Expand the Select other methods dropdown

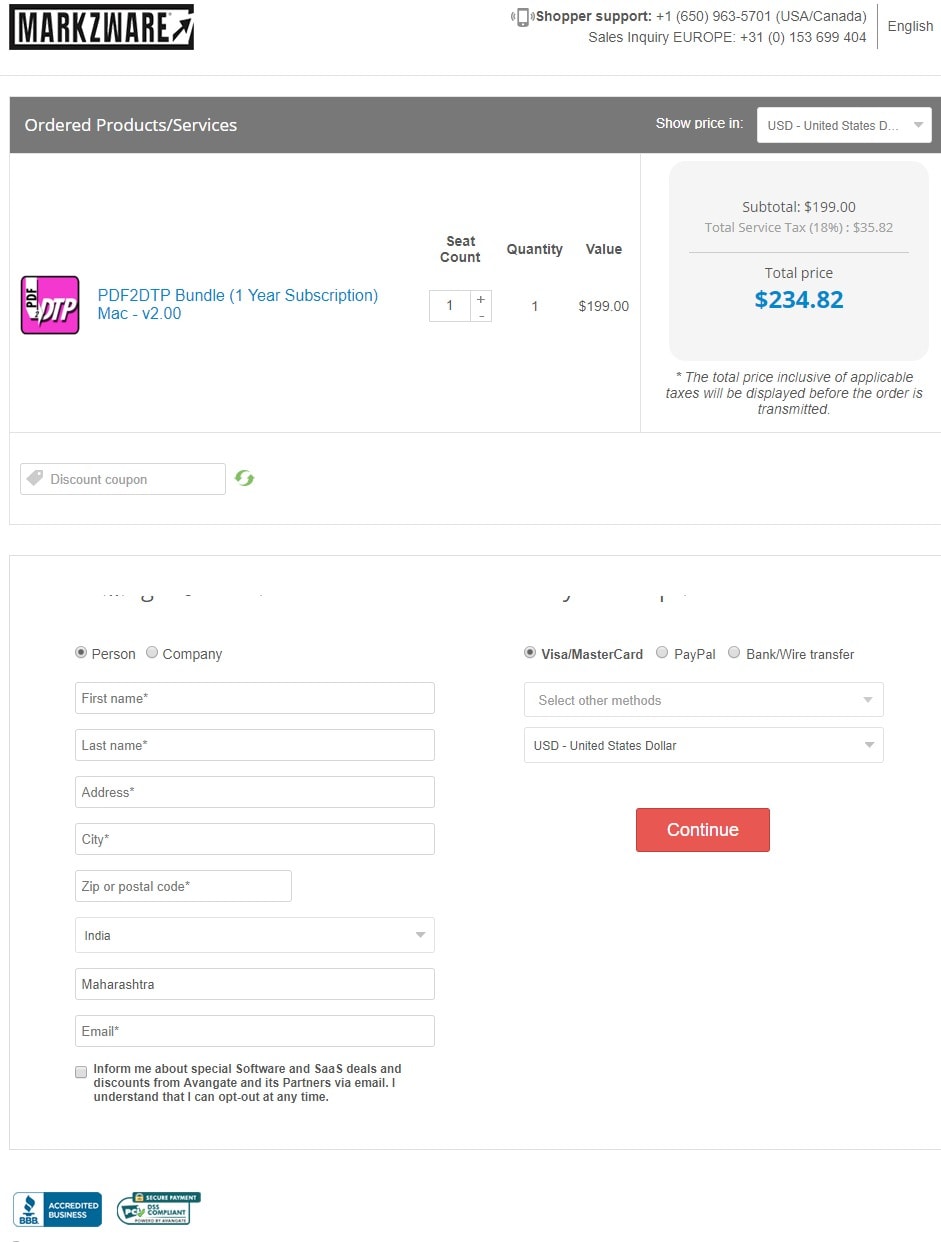tap(704, 700)
